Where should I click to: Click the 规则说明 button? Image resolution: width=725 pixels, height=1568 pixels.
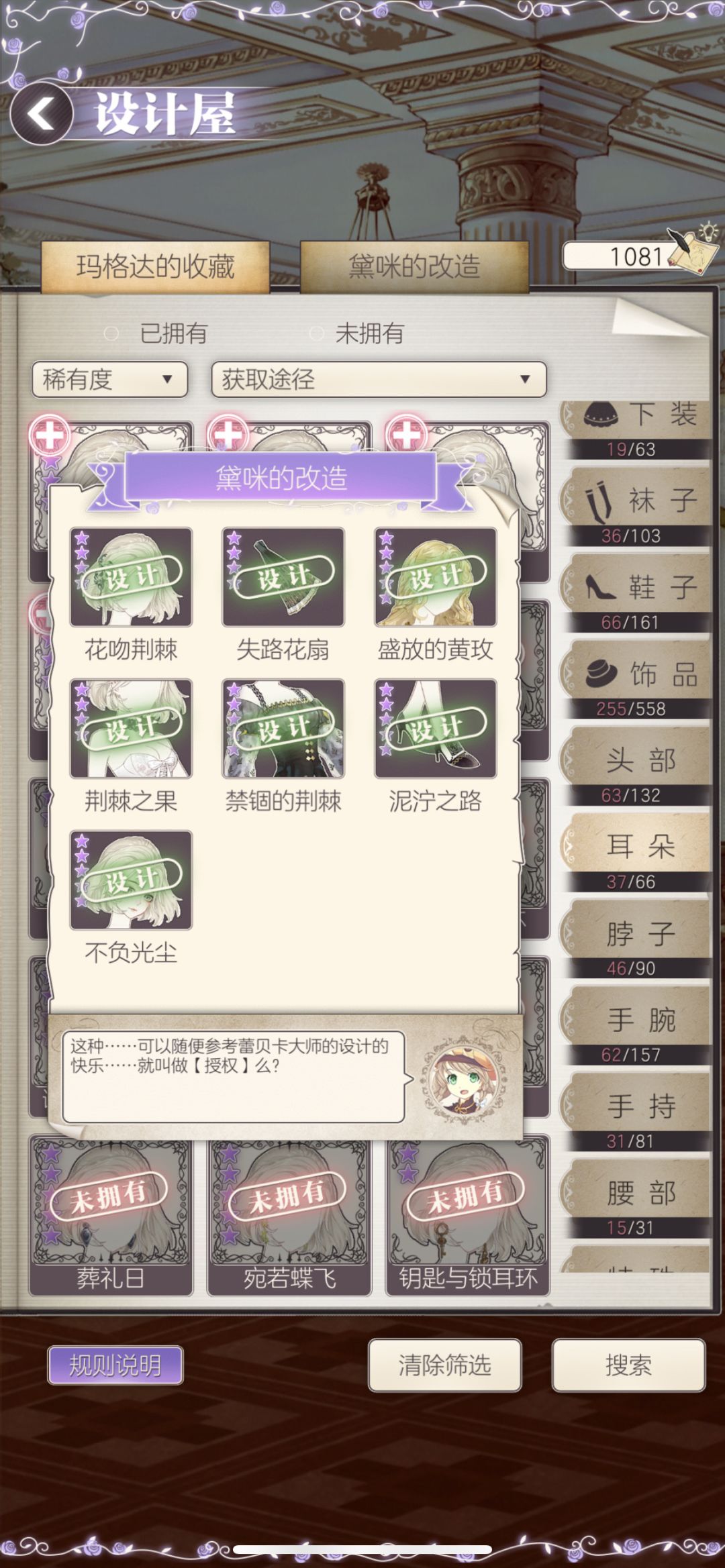click(x=115, y=1365)
